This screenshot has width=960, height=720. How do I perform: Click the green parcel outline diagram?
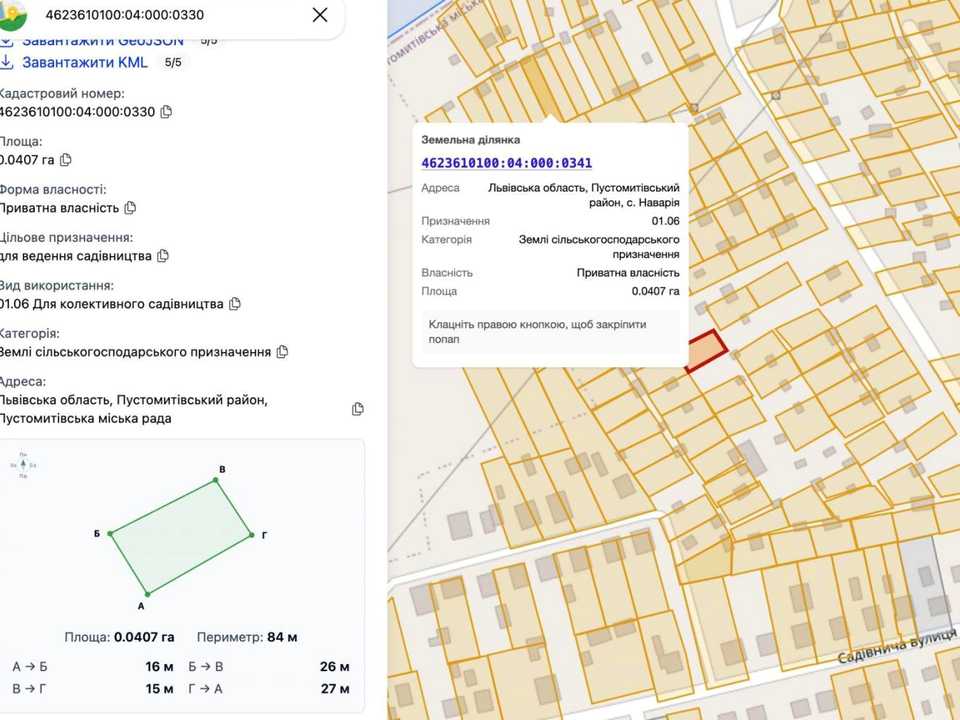click(x=181, y=537)
